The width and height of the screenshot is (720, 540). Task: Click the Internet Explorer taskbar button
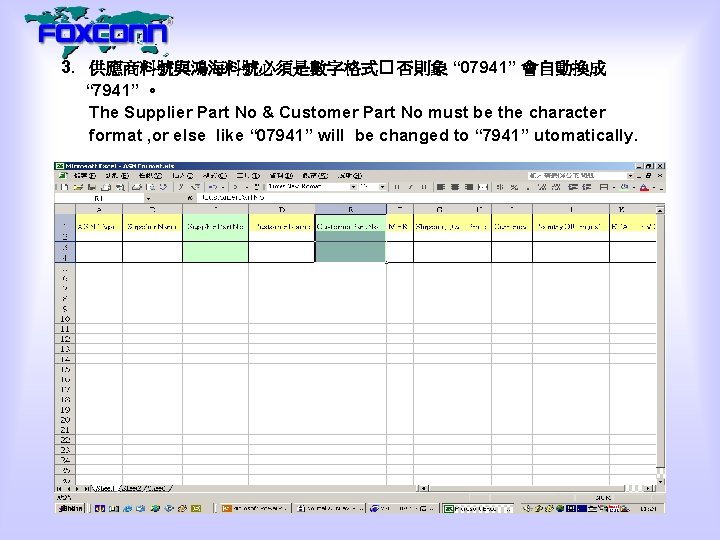pyautogui.click(x=402, y=508)
